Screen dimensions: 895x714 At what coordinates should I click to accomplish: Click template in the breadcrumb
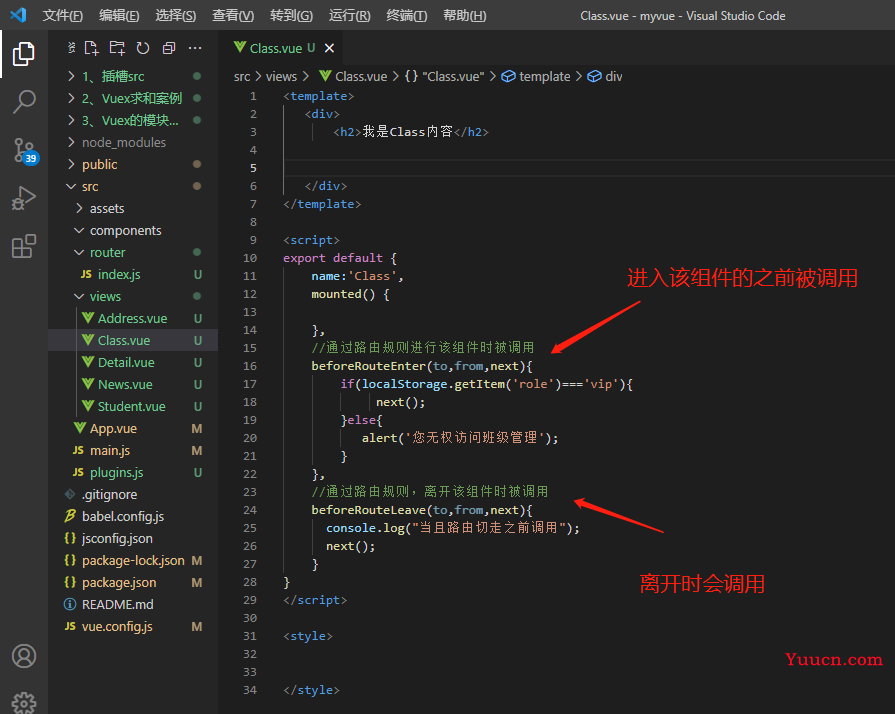tap(536, 76)
